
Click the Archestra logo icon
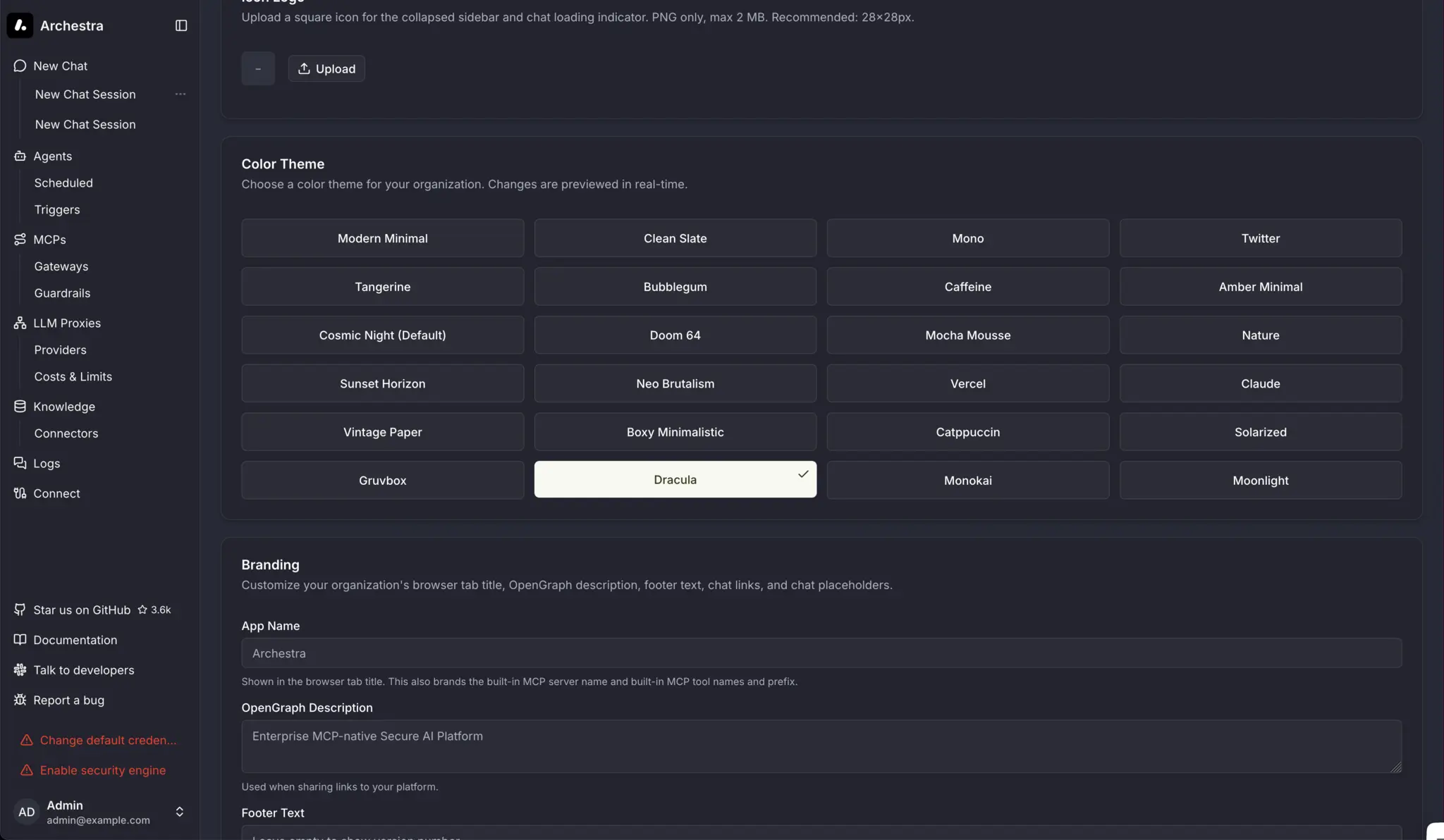coord(20,25)
